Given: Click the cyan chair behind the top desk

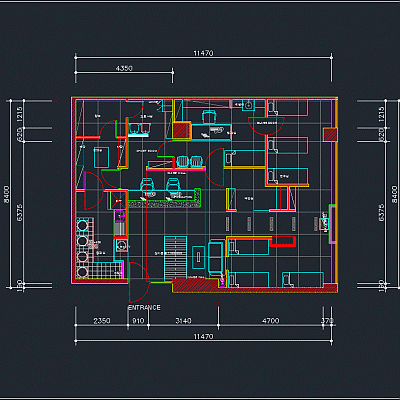Looking at the screenshot, I should pos(209,117).
